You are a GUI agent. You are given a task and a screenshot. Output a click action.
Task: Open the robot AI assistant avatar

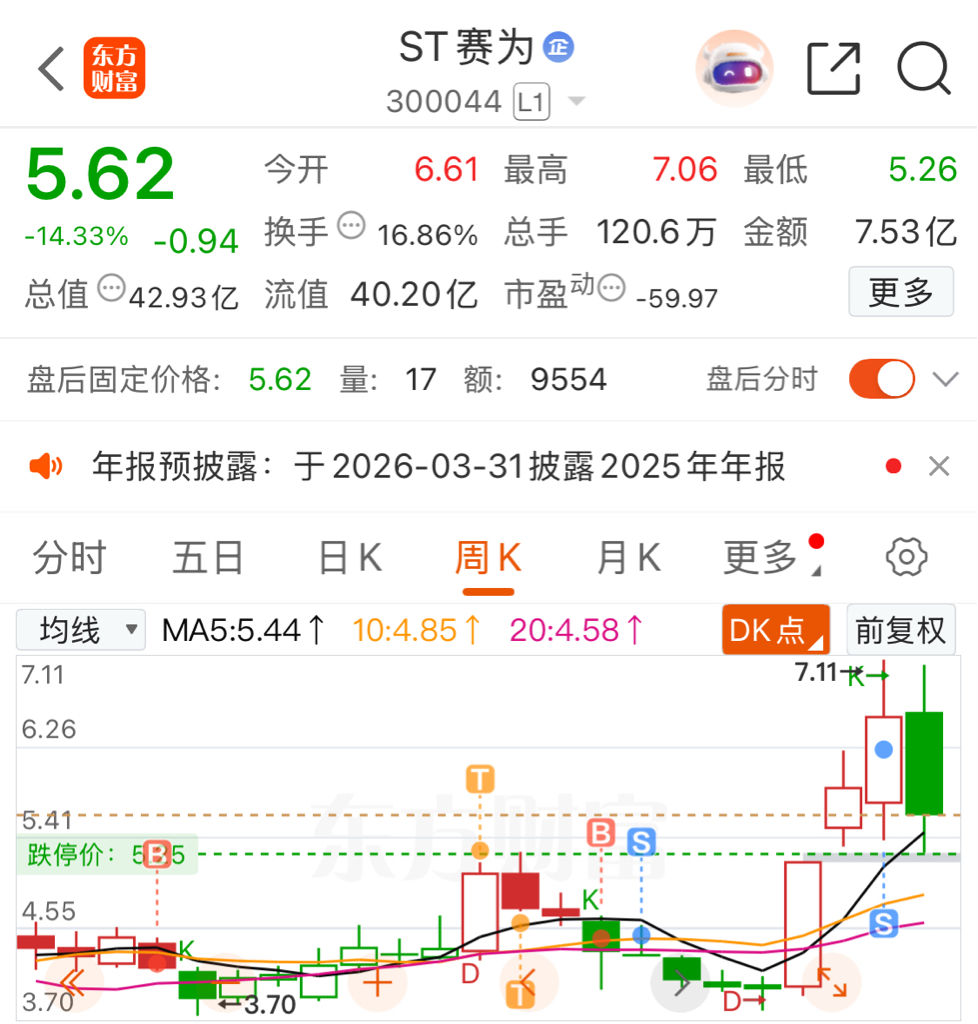coord(735,68)
